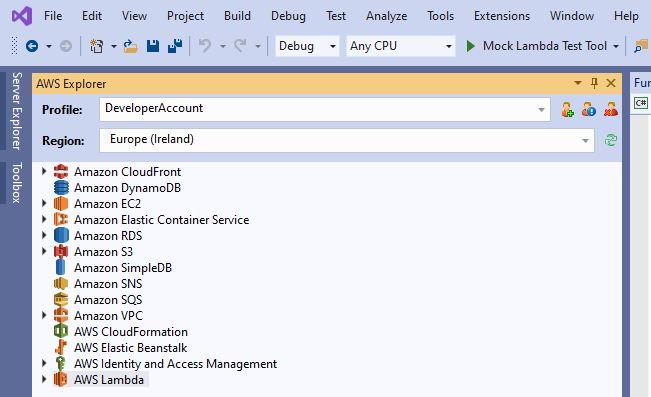651x397 pixels.
Task: Edit the selected AWS profile
Action: [x=589, y=110]
